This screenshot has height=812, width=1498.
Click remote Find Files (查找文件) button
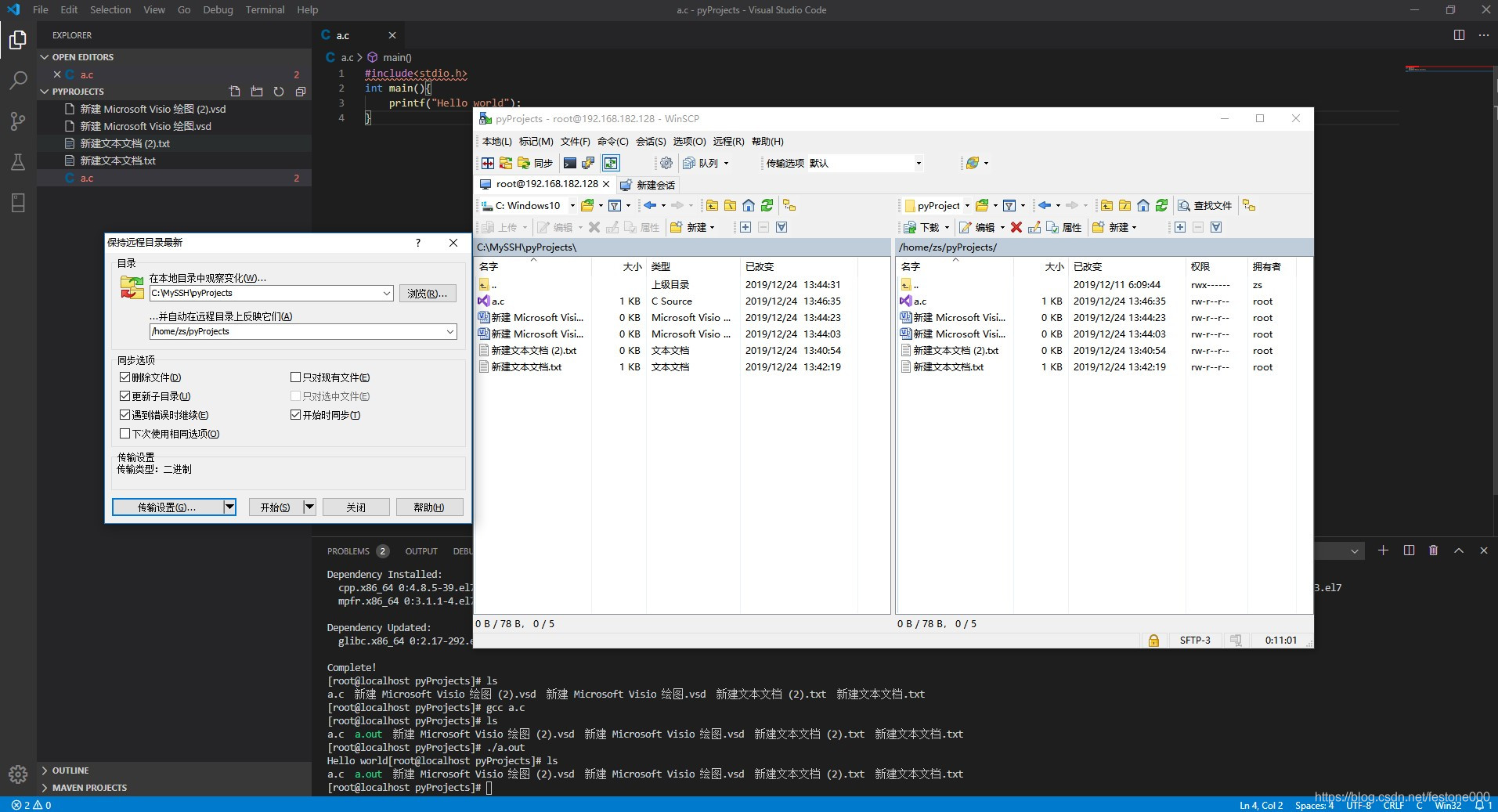1205,205
